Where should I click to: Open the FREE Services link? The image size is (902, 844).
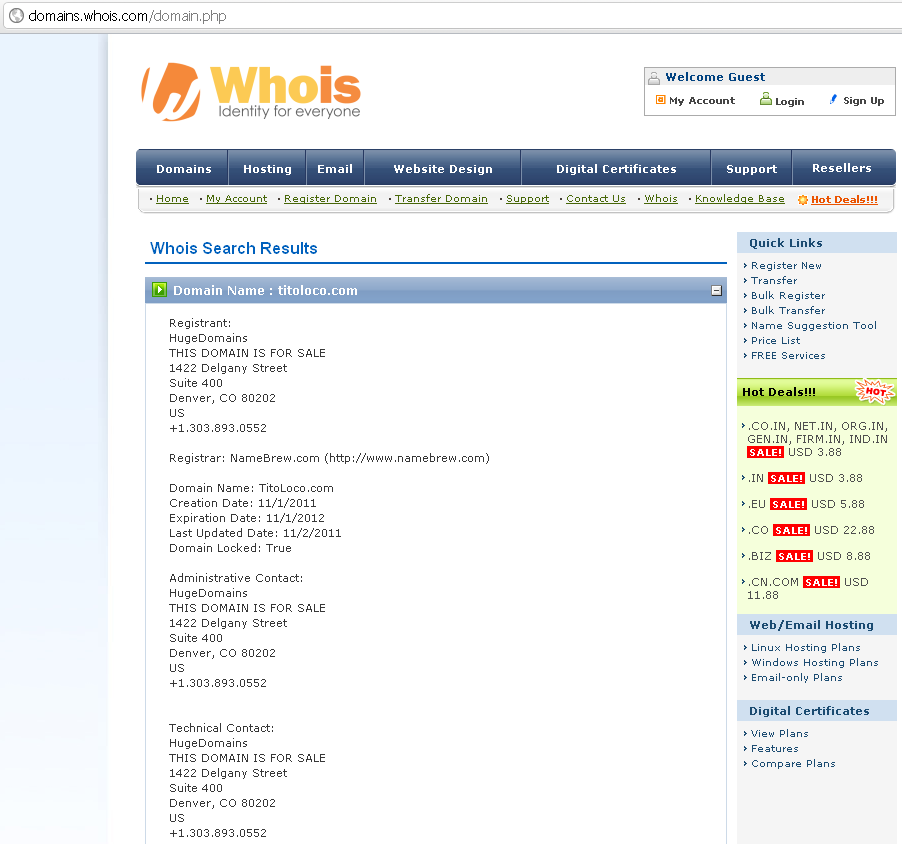pyautogui.click(x=788, y=355)
